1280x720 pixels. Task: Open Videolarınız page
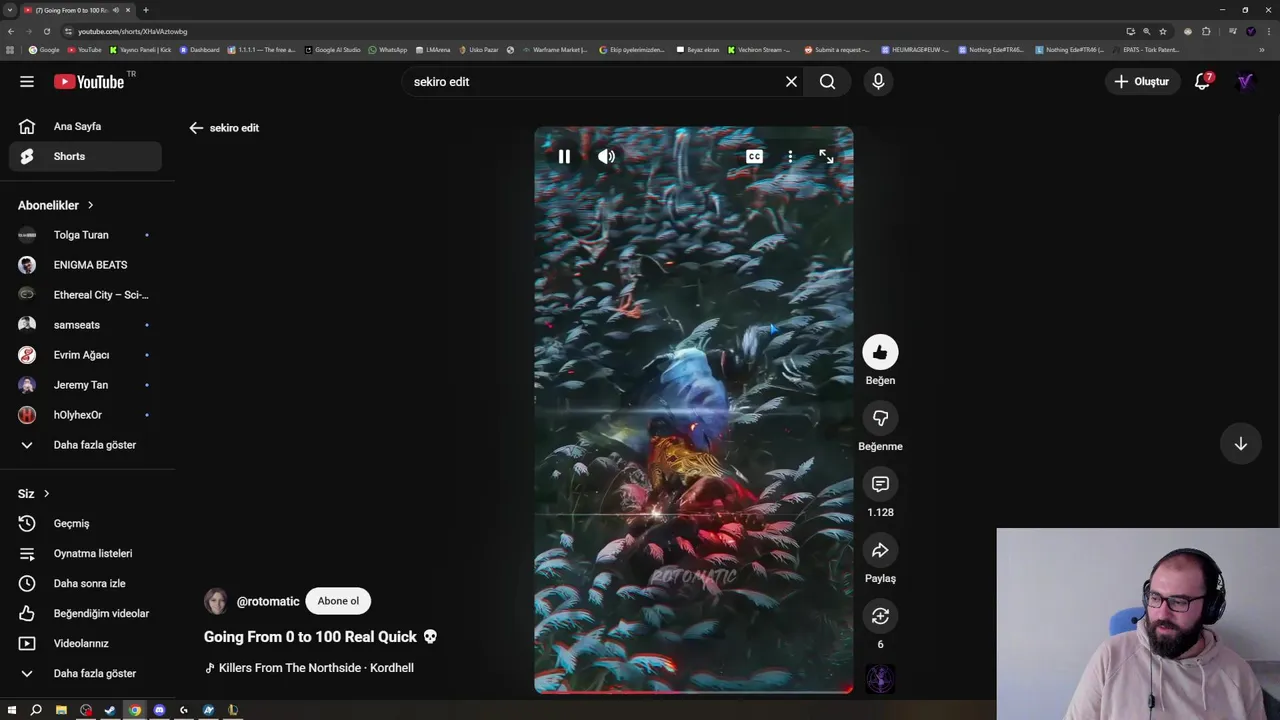tap(86, 643)
